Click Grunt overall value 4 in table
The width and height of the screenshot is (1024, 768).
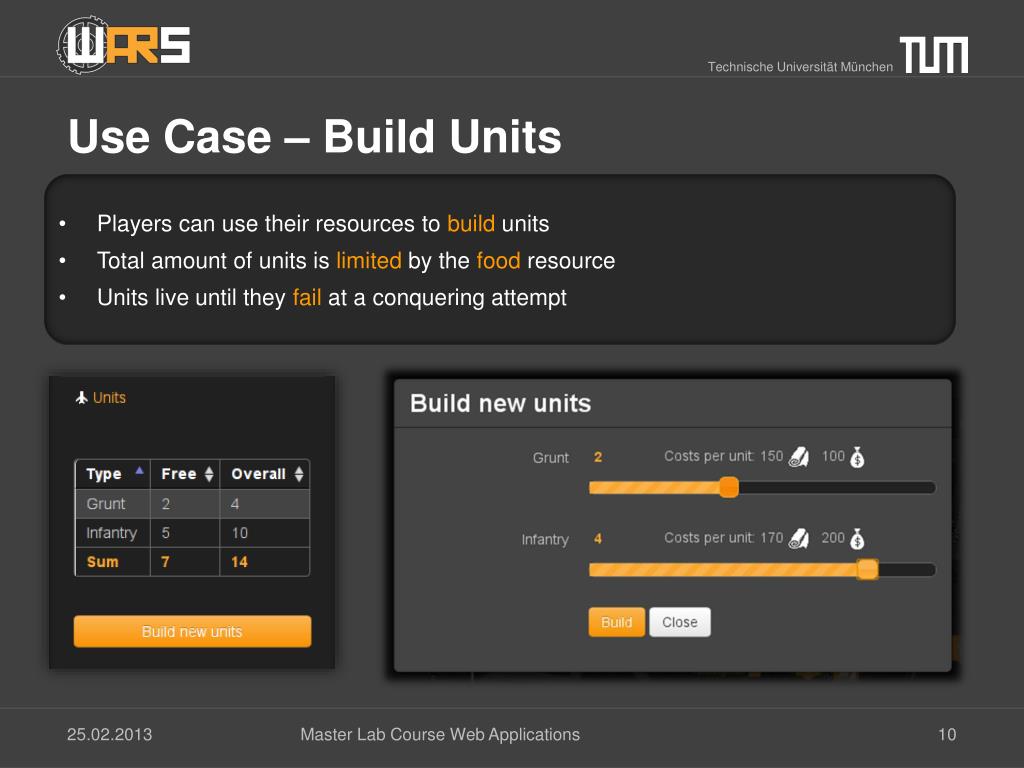pos(235,504)
